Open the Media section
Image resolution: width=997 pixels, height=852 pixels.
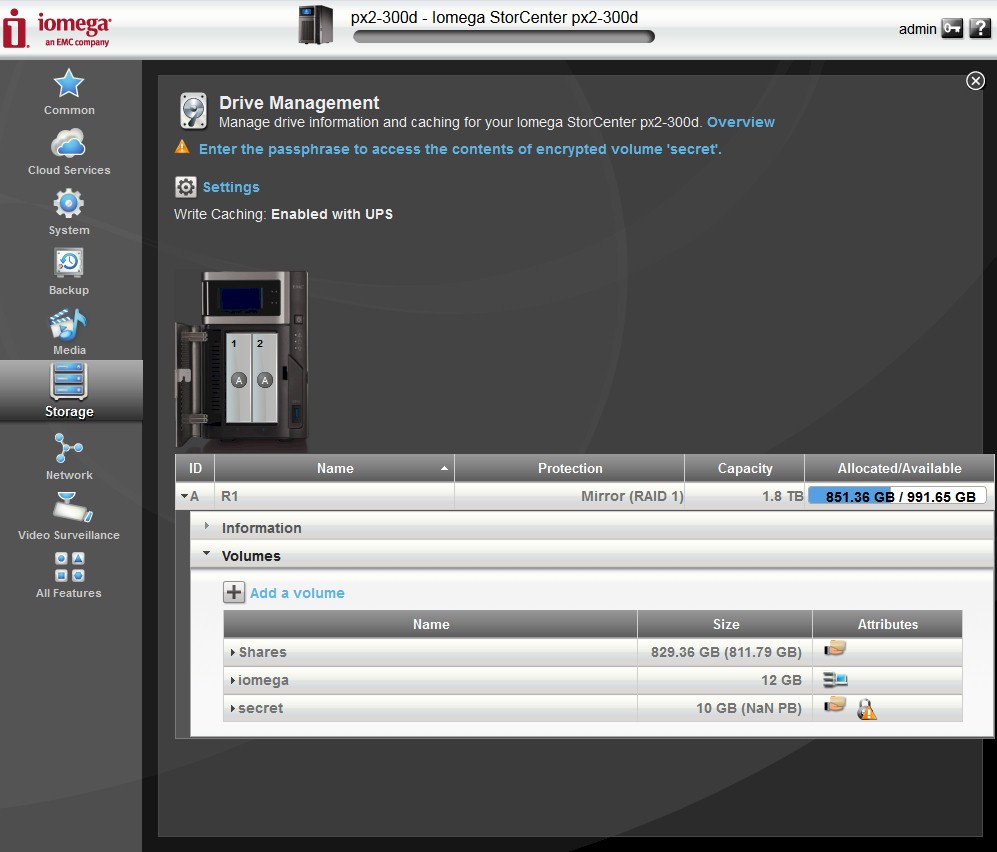pos(69,332)
